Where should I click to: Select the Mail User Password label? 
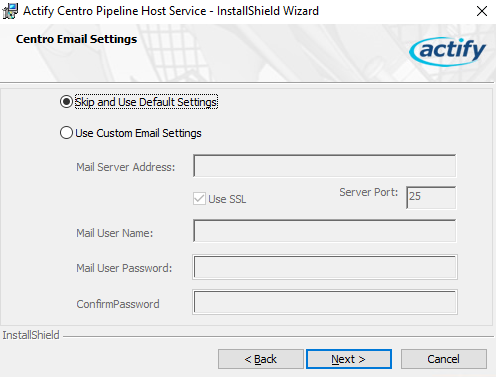[124, 268]
